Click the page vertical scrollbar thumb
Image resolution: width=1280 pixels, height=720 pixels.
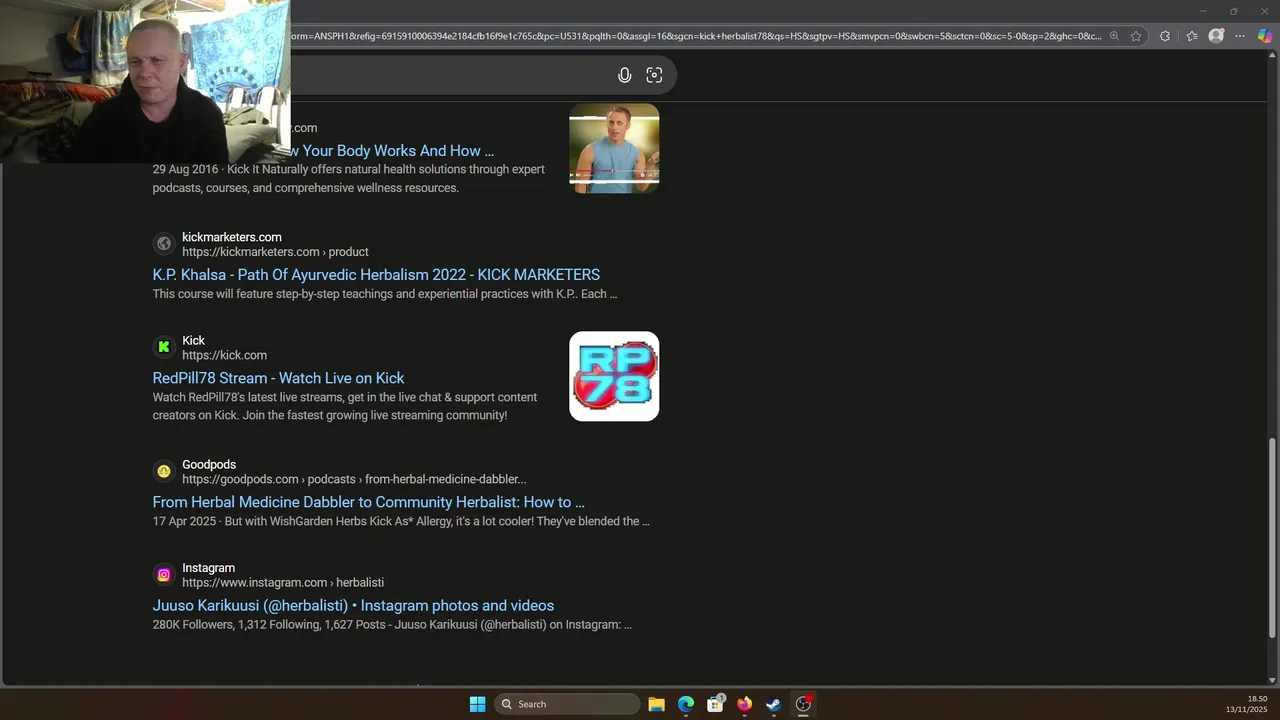click(x=1272, y=536)
